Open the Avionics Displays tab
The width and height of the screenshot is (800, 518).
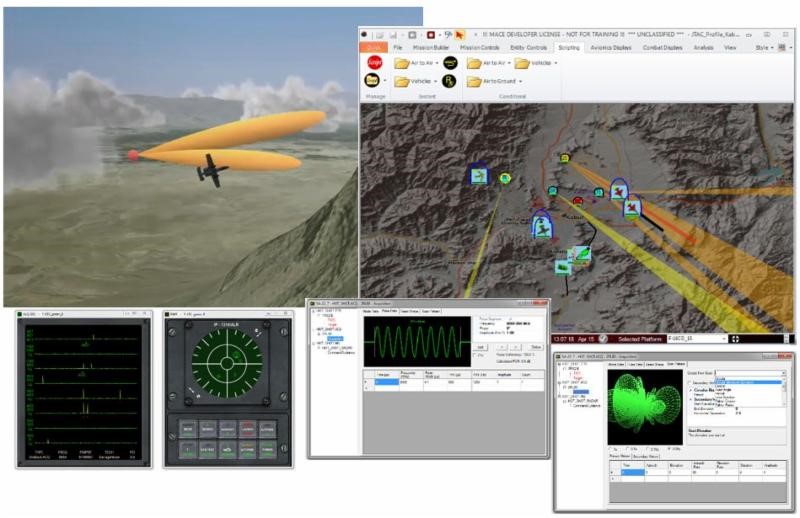pyautogui.click(x=611, y=47)
